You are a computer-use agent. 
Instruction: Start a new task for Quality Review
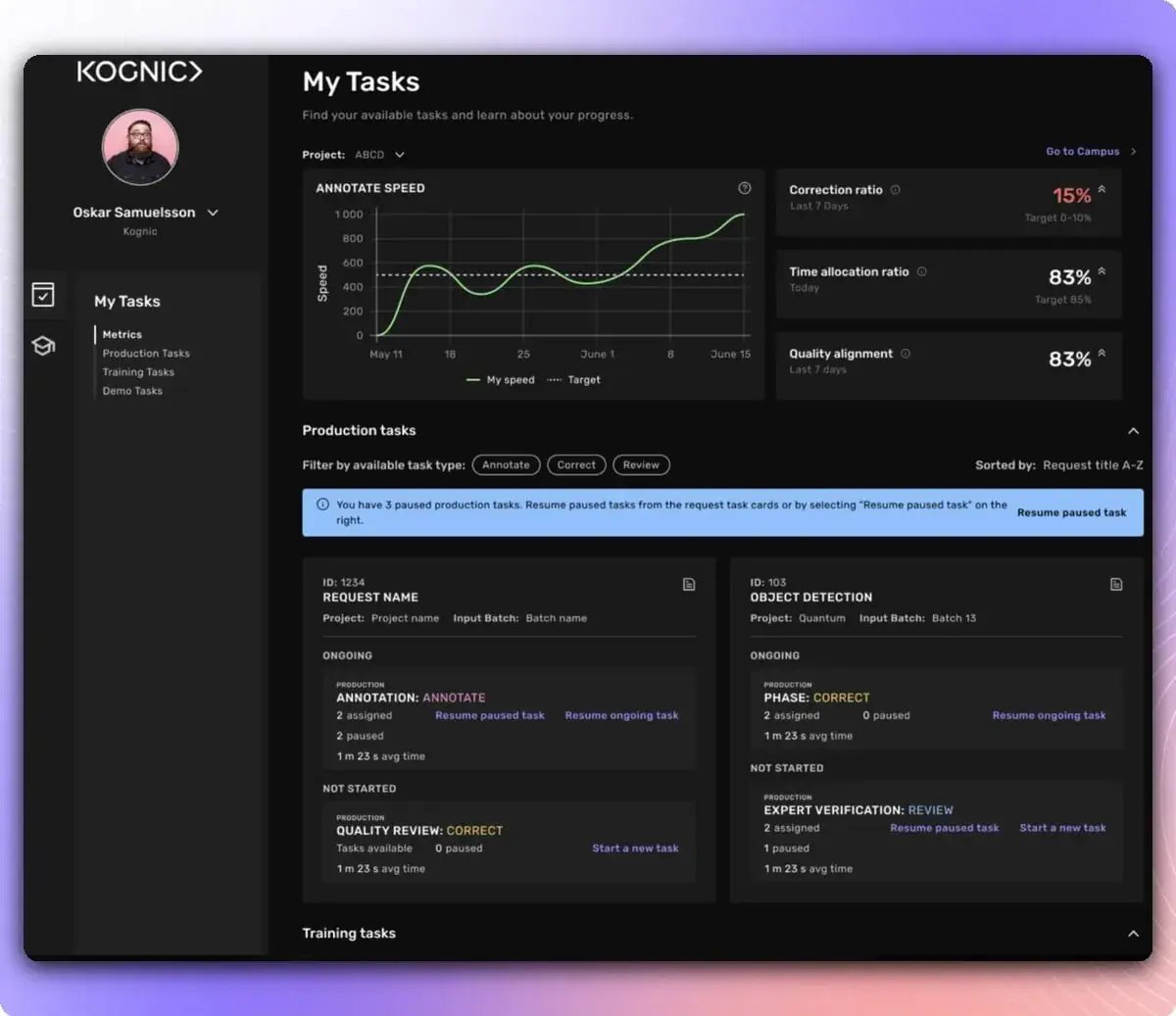635,848
